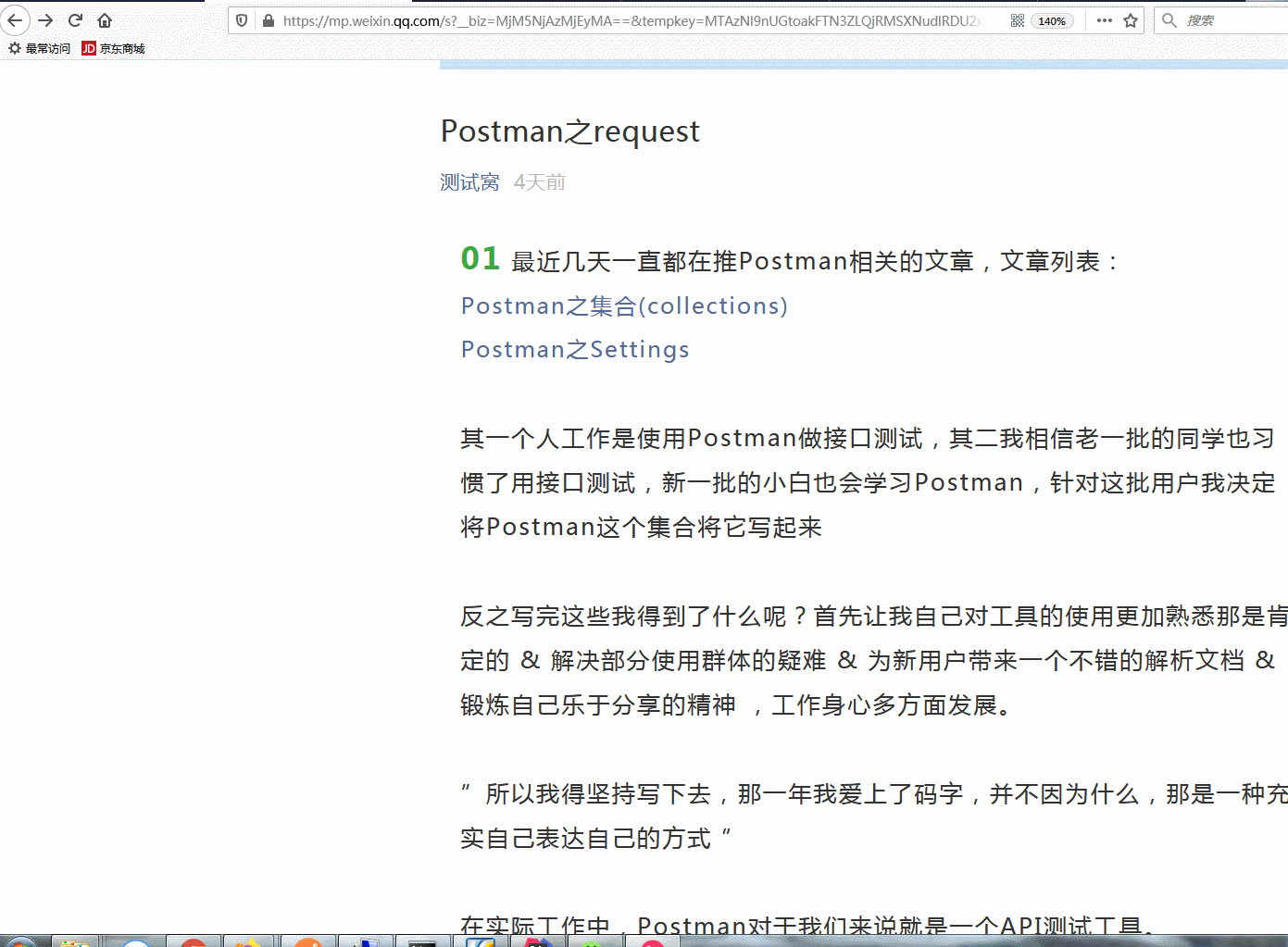The height and width of the screenshot is (947, 1288).
Task: Show site security padlock info
Action: point(268,20)
